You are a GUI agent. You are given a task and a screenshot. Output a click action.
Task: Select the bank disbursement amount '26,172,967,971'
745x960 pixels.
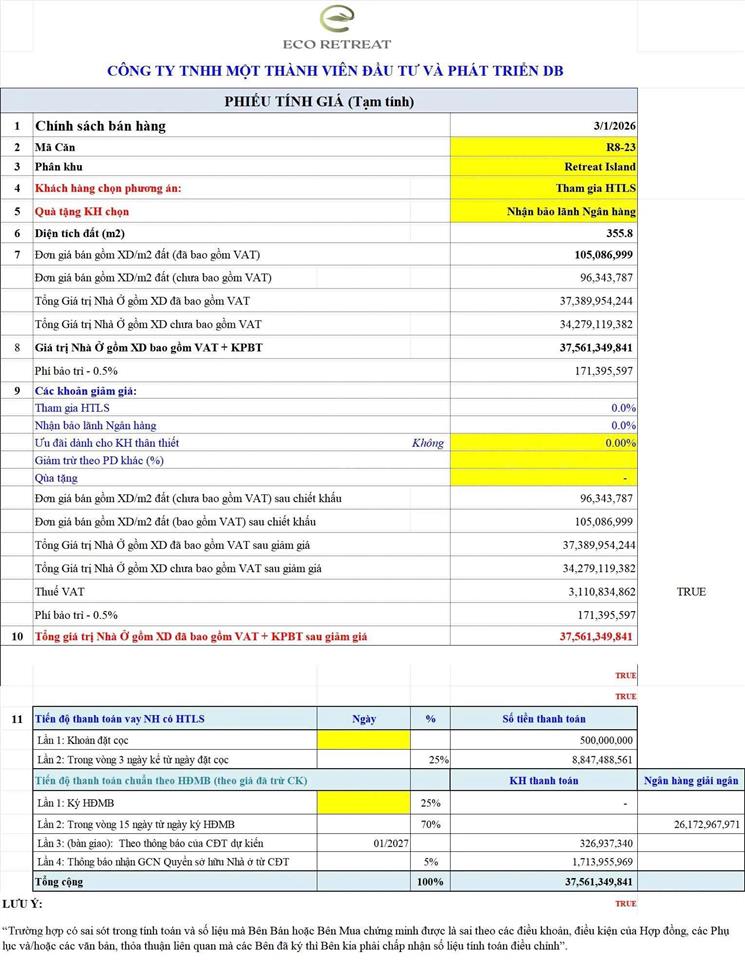[x=707, y=825]
